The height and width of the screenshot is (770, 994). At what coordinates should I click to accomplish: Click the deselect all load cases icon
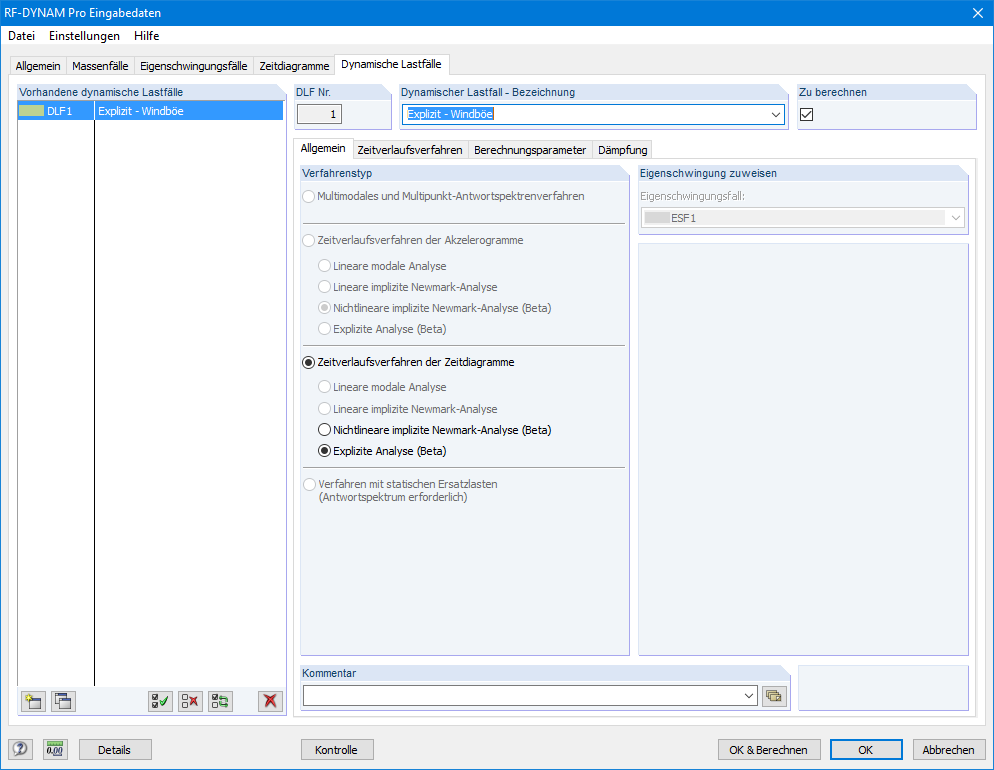point(190,701)
